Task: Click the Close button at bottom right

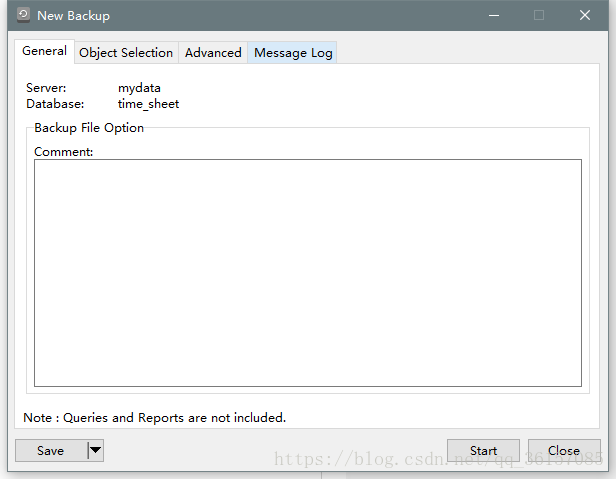Action: [564, 451]
